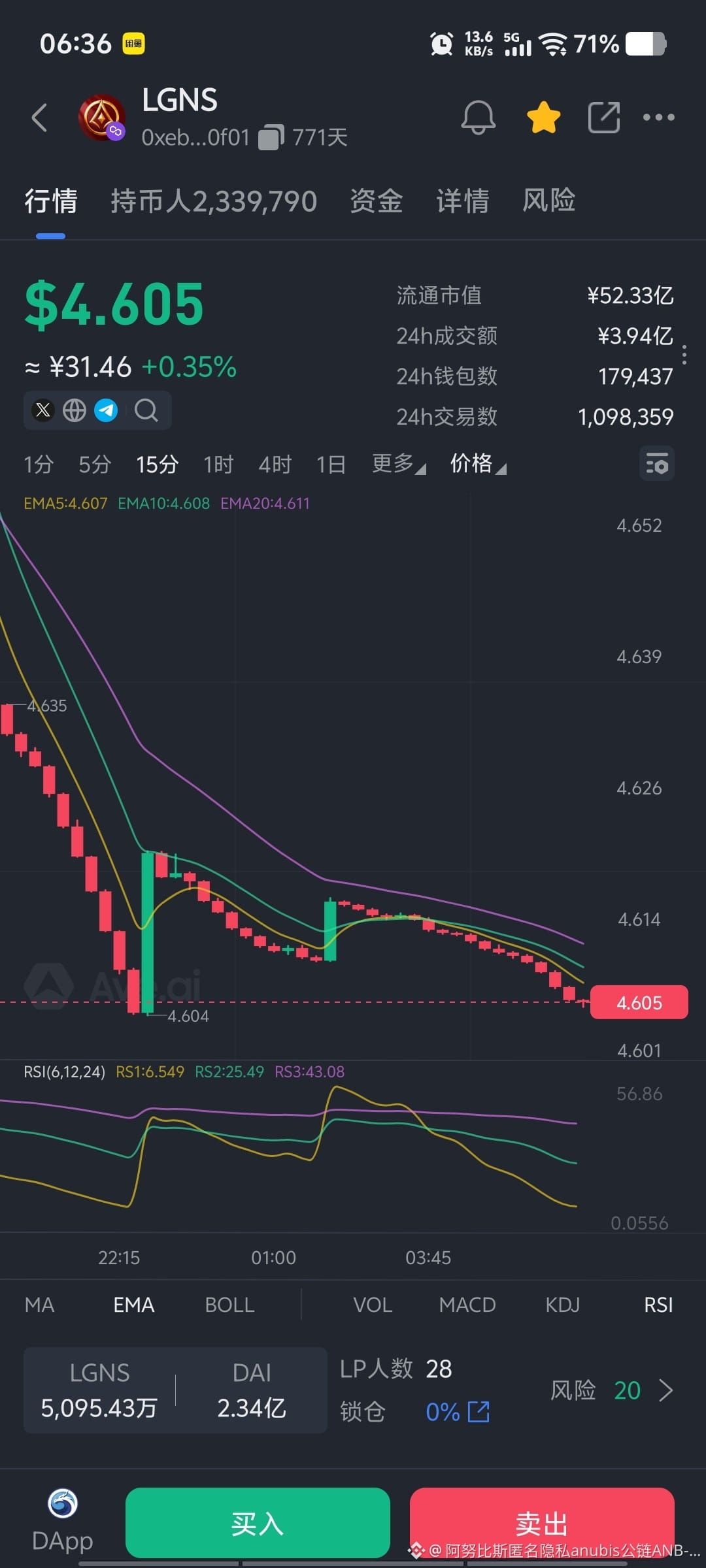Tap the battery indicator in status bar

pyautogui.click(x=646, y=44)
